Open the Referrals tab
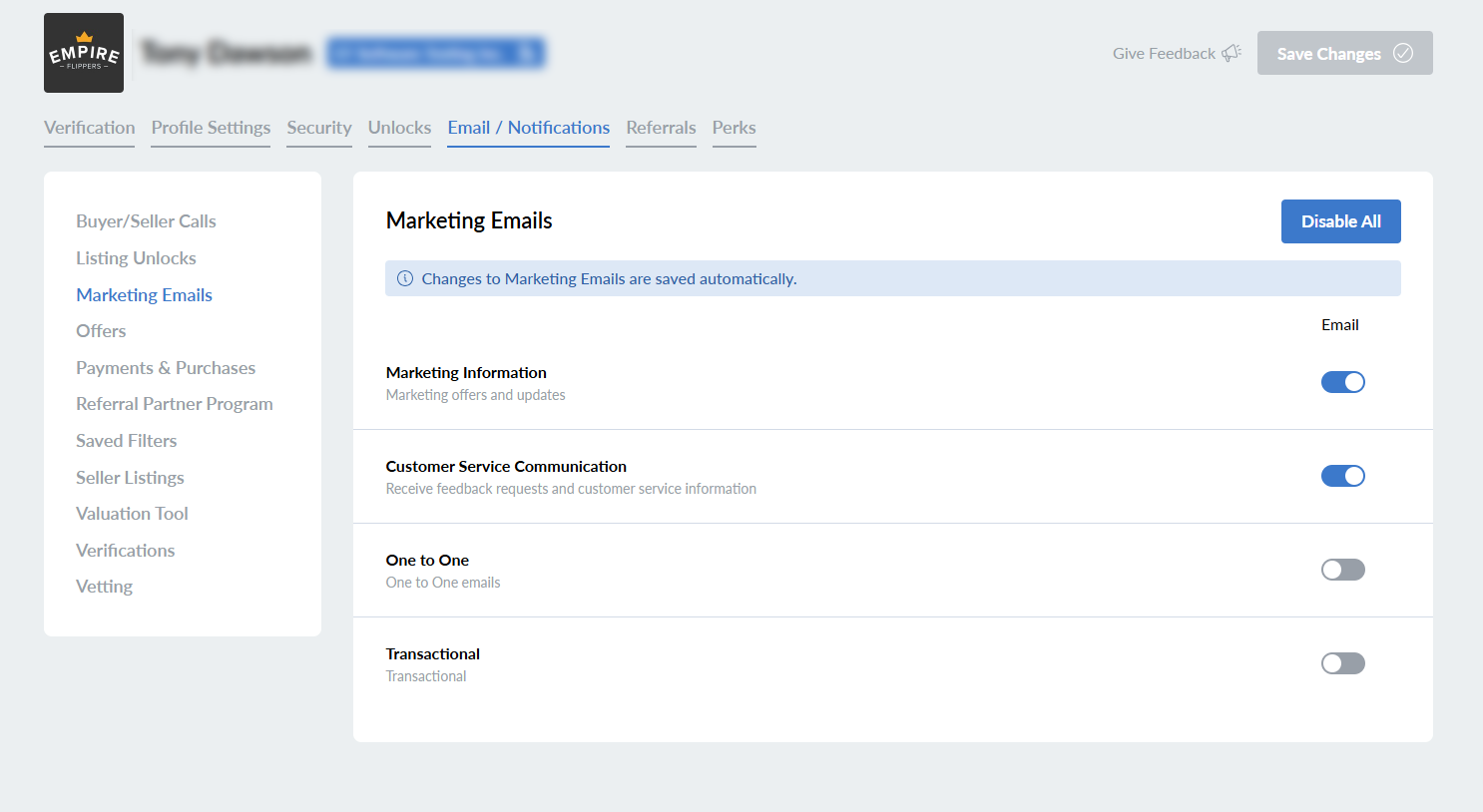This screenshot has width=1483, height=812. pos(661,128)
